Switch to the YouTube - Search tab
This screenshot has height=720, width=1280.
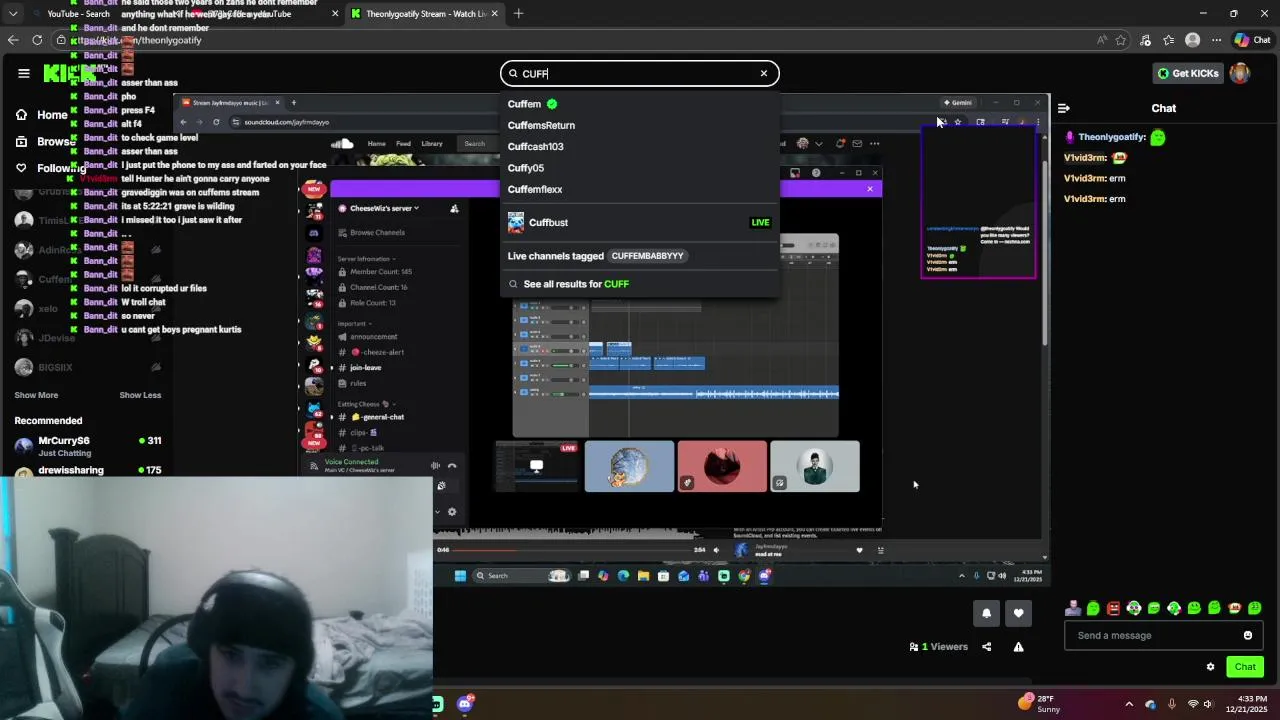(78, 14)
